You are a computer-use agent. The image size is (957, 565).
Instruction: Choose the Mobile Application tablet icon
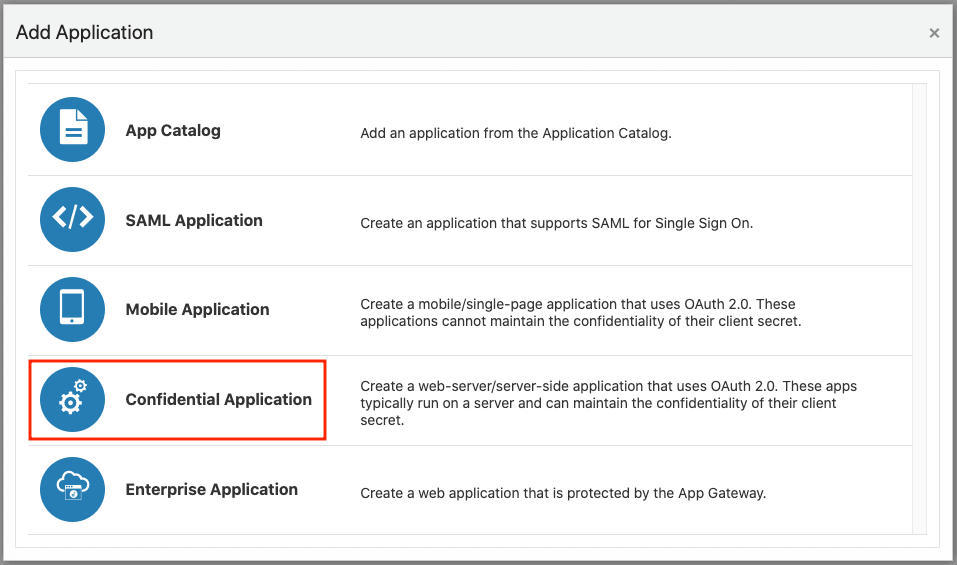(x=73, y=309)
